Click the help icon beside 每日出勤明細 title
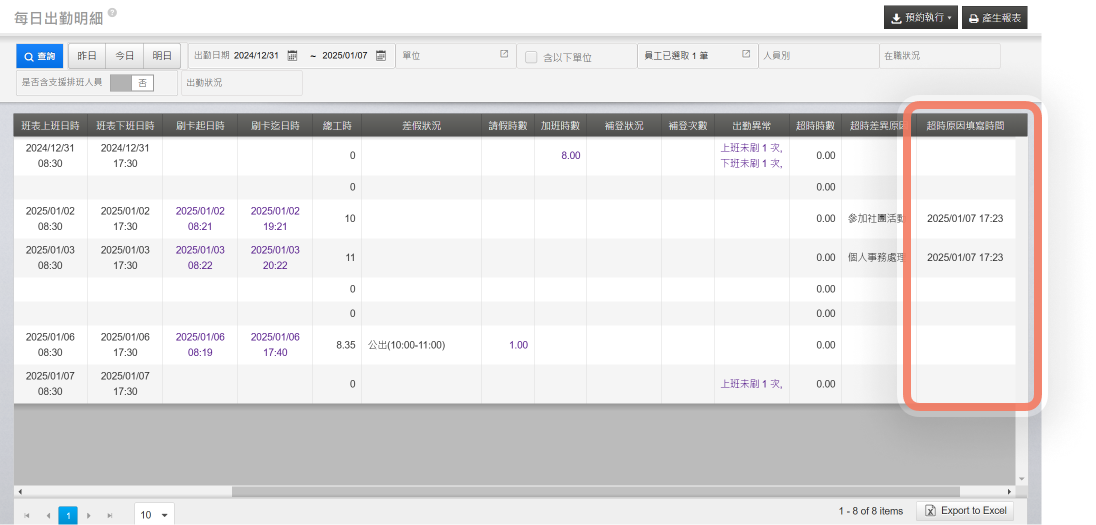 click(112, 13)
